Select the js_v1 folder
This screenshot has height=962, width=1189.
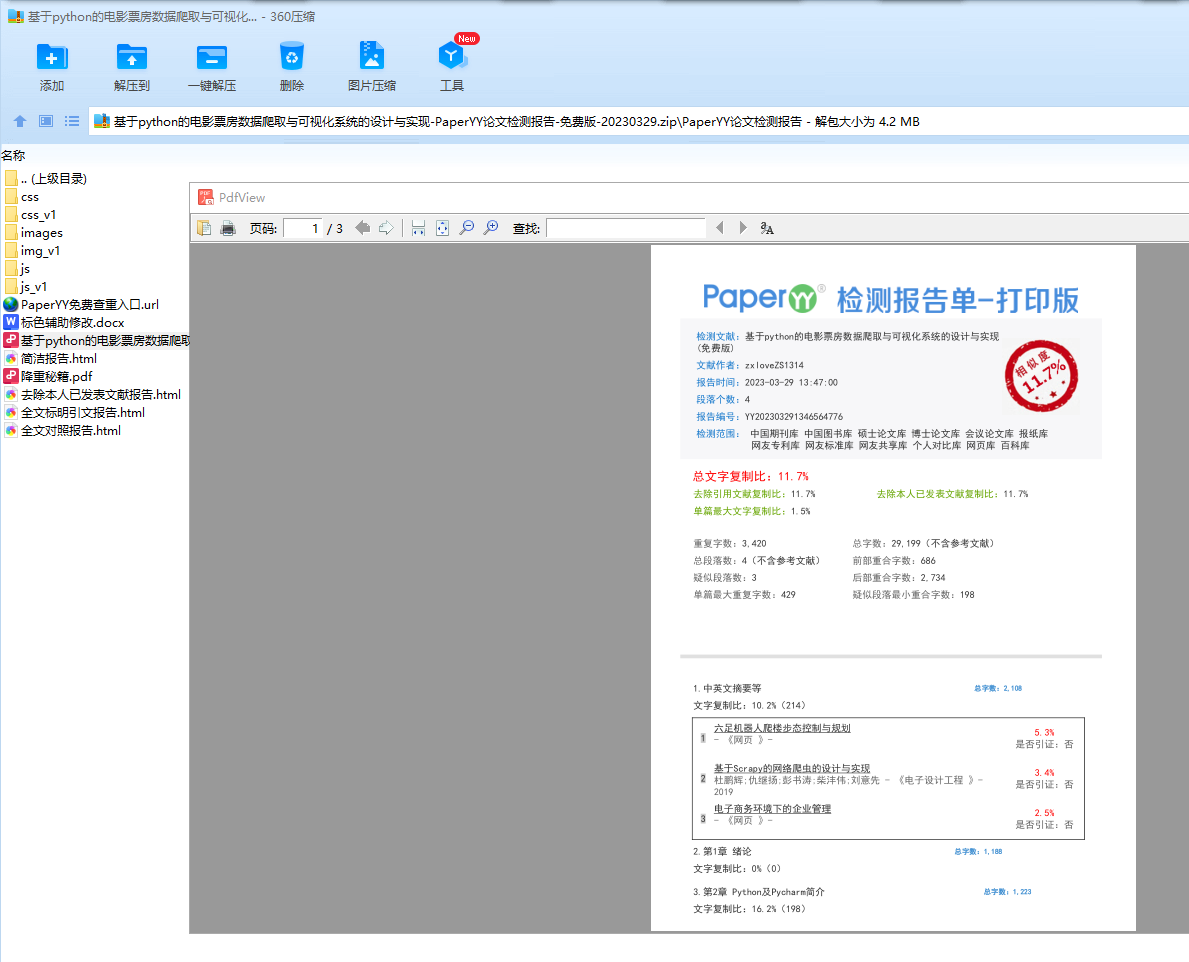(26, 287)
